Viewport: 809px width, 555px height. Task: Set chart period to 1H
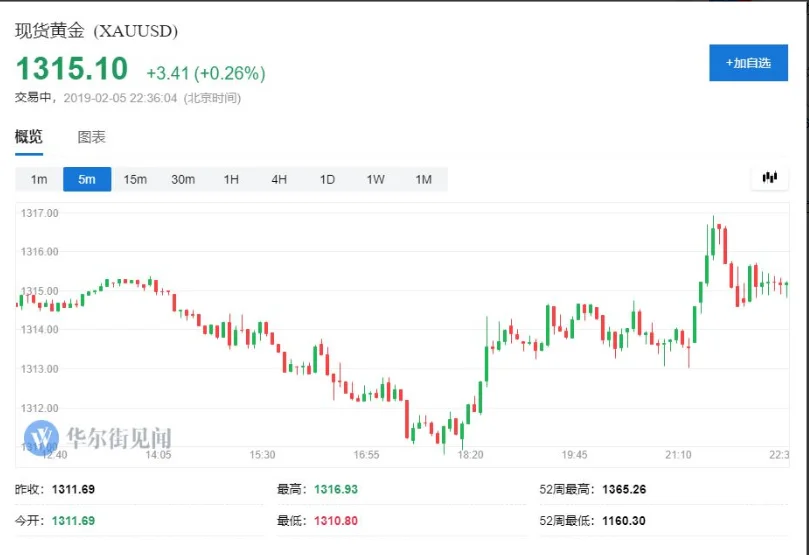click(231, 179)
